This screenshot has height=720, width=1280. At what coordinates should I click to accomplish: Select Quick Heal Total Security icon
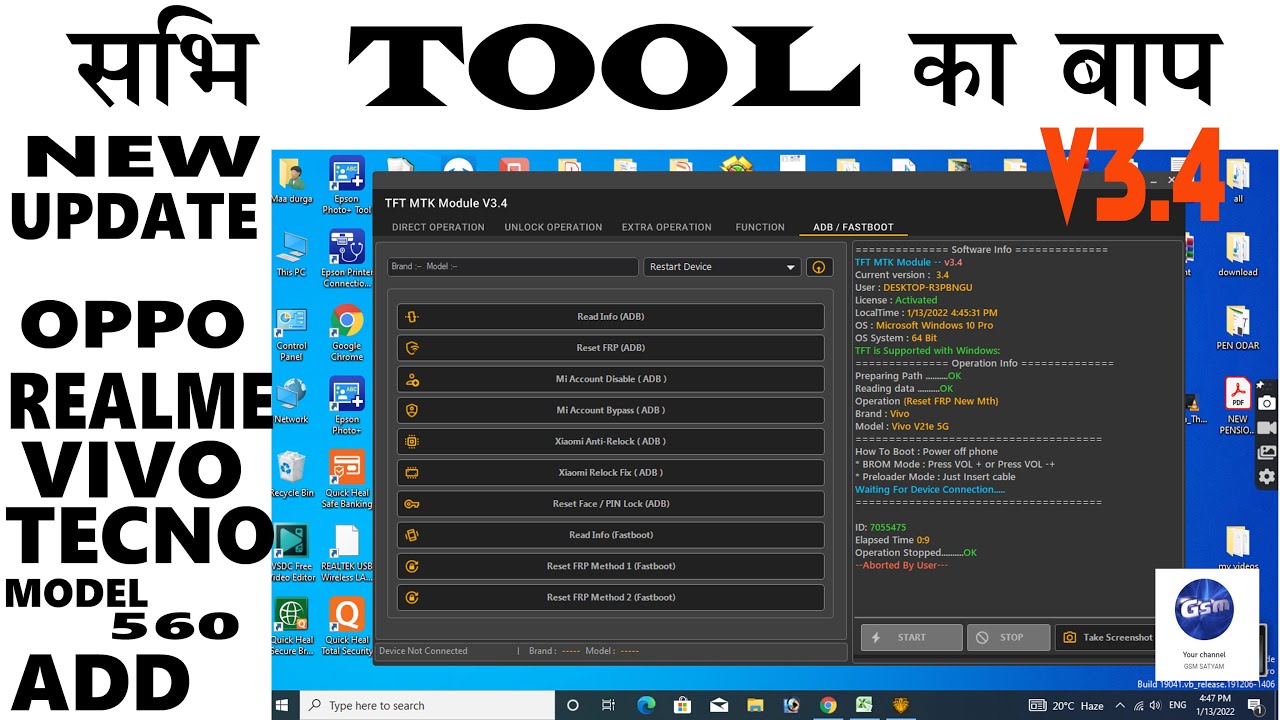(x=347, y=628)
